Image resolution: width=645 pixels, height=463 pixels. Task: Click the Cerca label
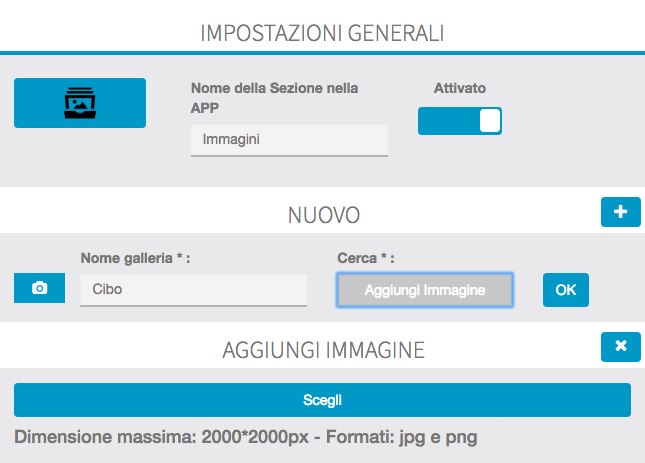tap(366, 258)
